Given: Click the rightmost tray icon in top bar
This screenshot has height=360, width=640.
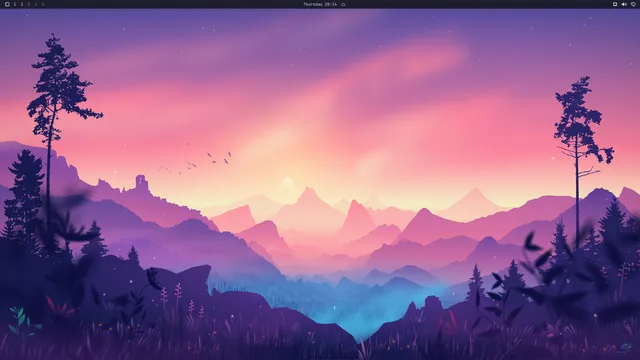Looking at the screenshot, I should [633, 4].
